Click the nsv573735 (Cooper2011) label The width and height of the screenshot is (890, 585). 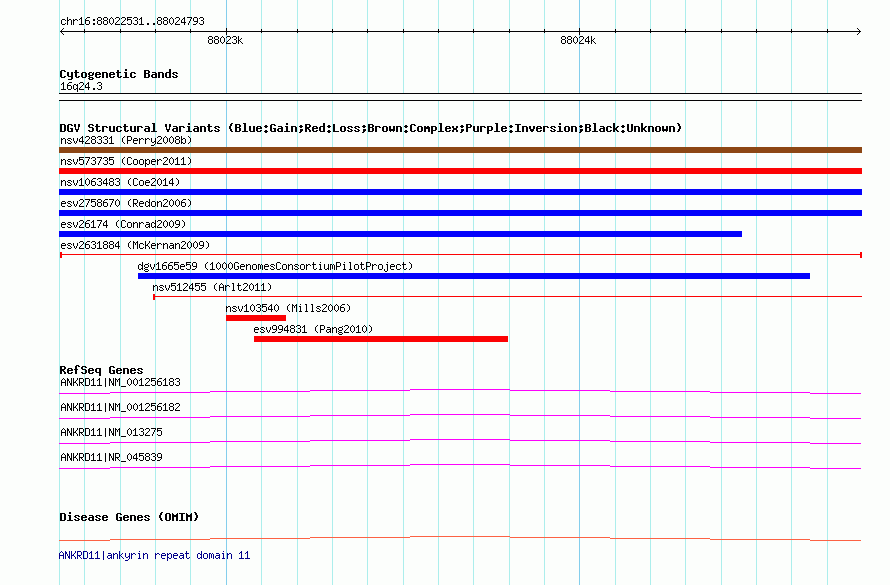(x=126, y=161)
